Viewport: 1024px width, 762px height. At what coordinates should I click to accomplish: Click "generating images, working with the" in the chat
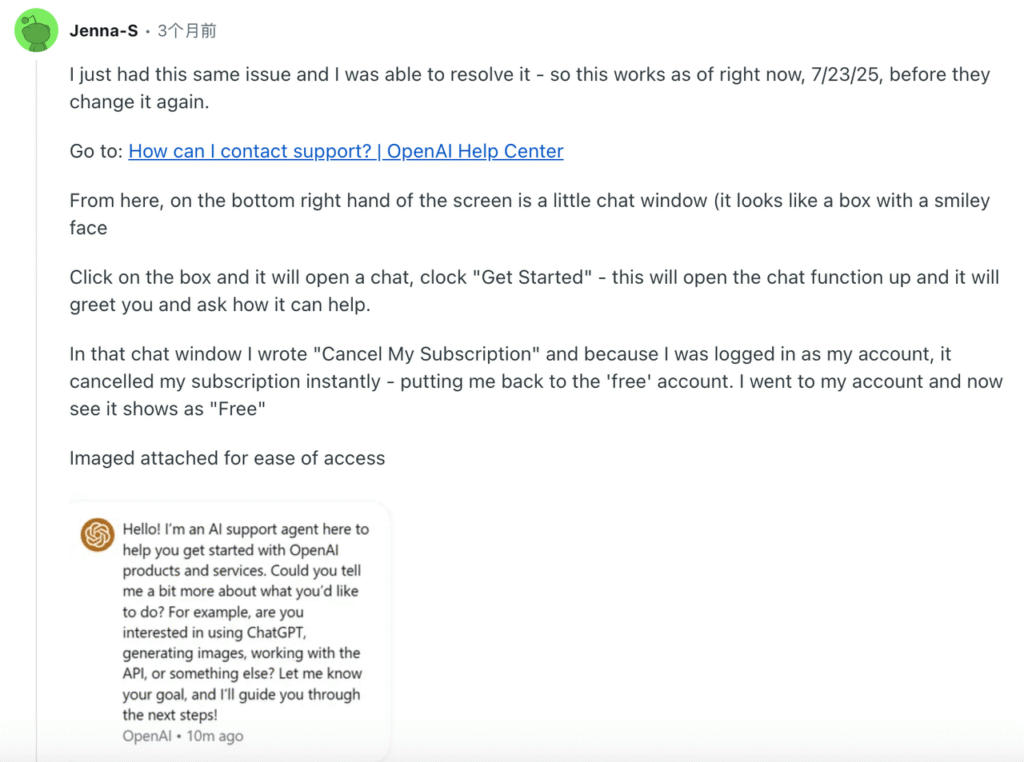(x=241, y=653)
